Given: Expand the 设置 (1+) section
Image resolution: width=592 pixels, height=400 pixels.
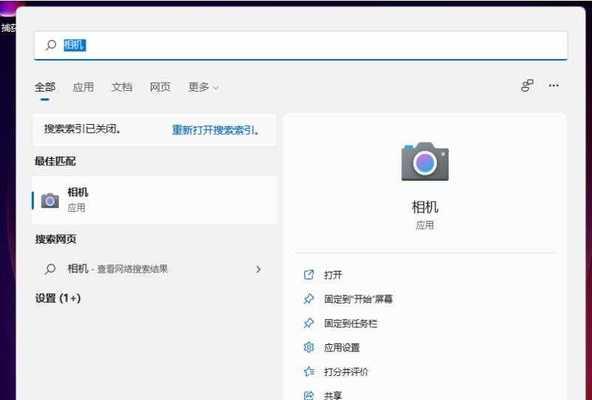Looking at the screenshot, I should [x=58, y=298].
